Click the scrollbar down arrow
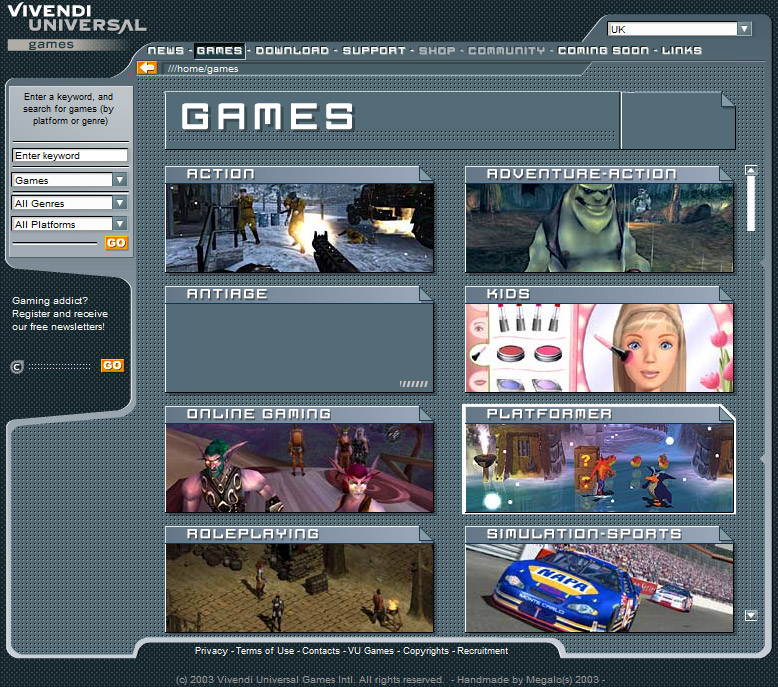Image resolution: width=778 pixels, height=687 pixels. pos(751,616)
